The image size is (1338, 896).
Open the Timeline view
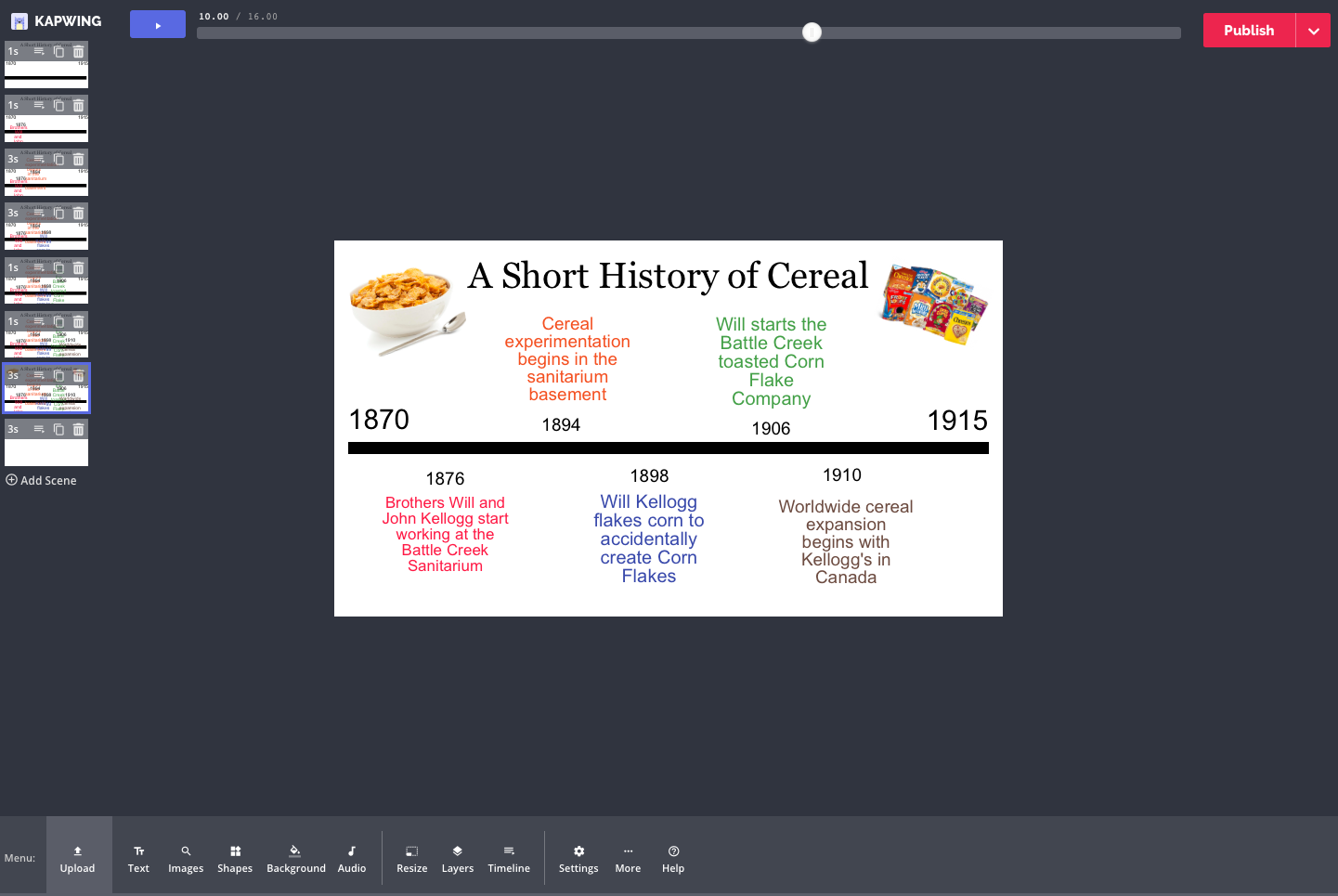509,858
